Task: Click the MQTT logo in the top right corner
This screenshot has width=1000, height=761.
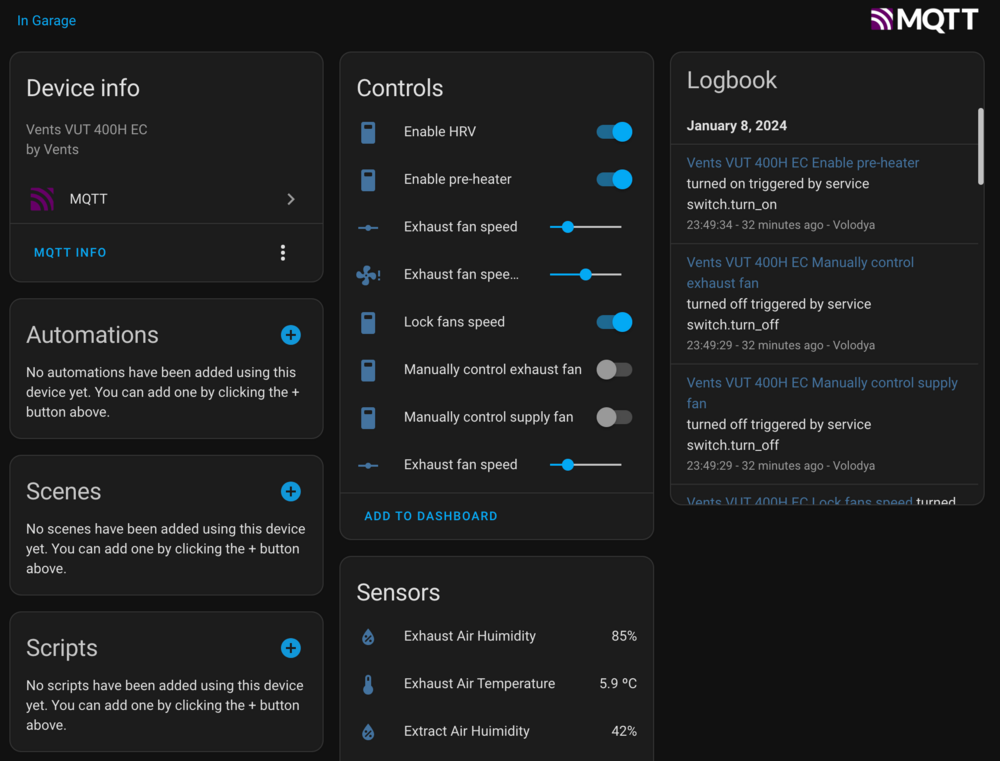Action: click(924, 19)
